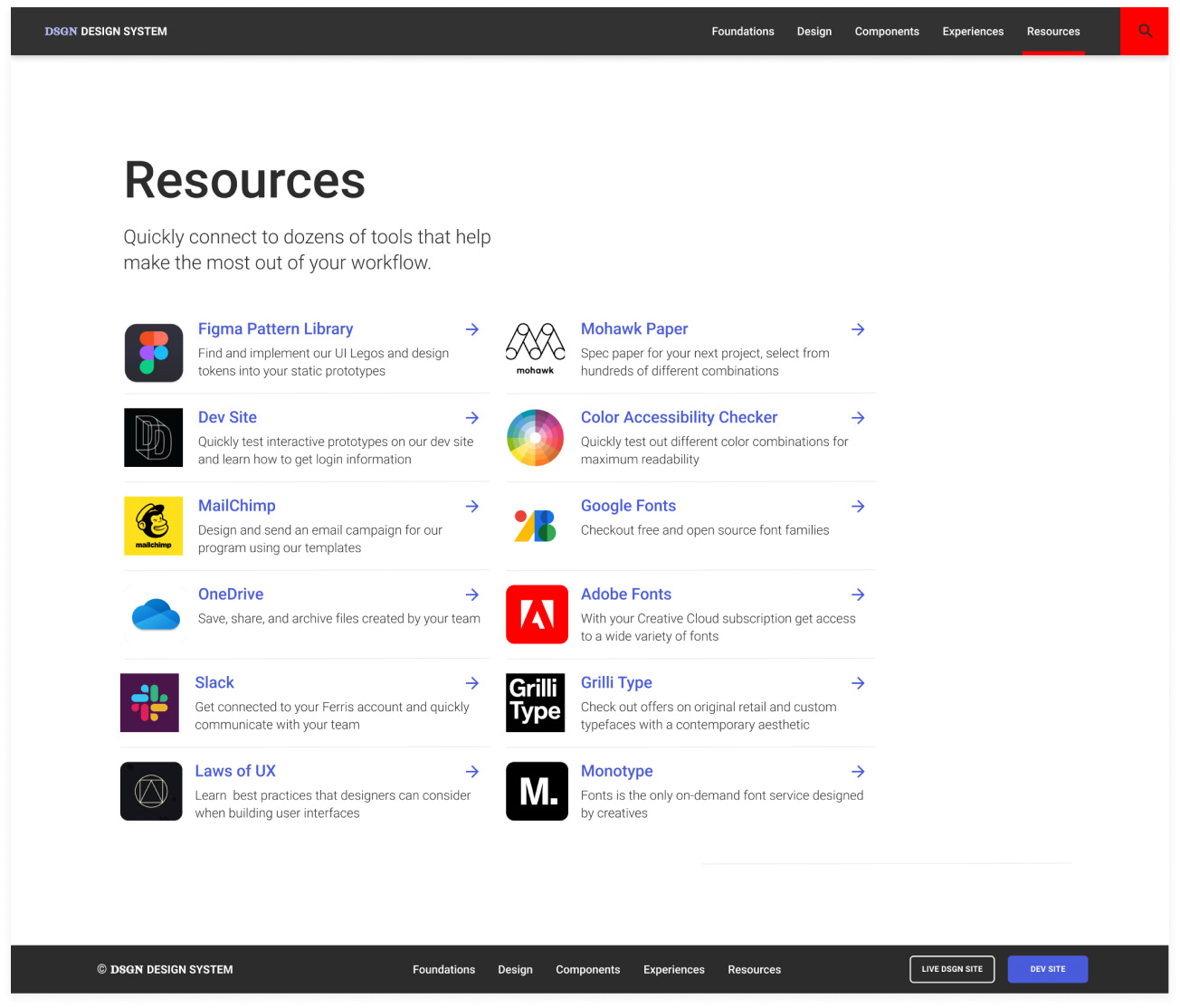The height and width of the screenshot is (1008, 1180).
Task: Click the arrow next to Grilli Type
Action: coord(859,683)
